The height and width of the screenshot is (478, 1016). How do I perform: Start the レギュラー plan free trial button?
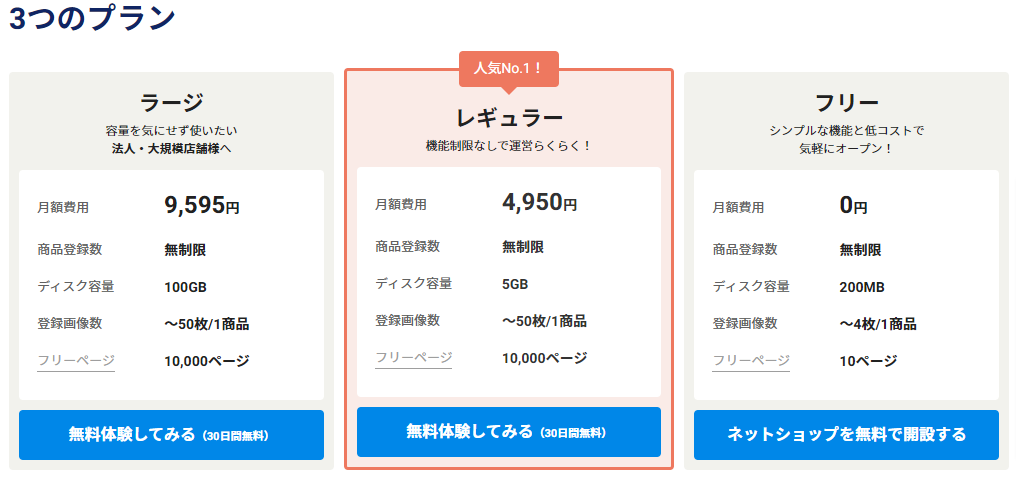(508, 432)
